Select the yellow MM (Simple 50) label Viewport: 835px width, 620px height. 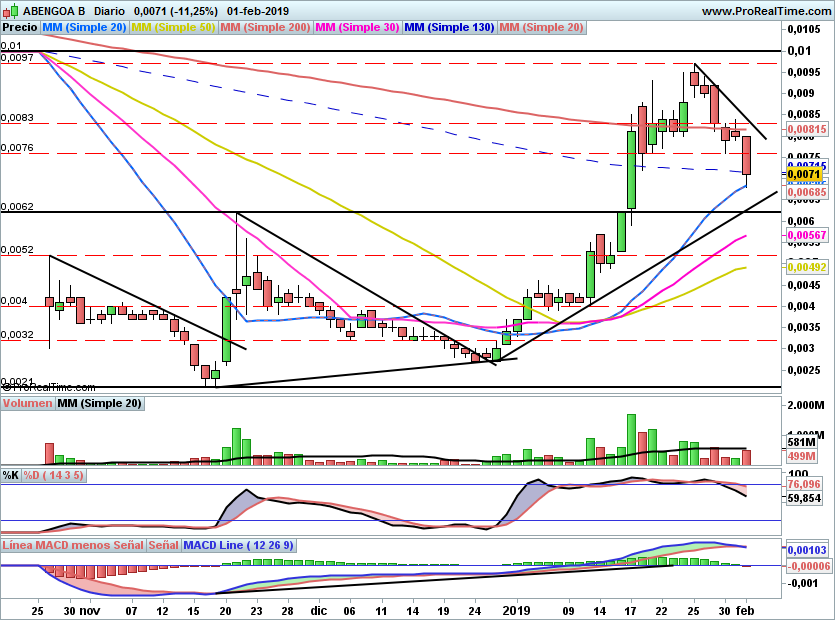[173, 28]
